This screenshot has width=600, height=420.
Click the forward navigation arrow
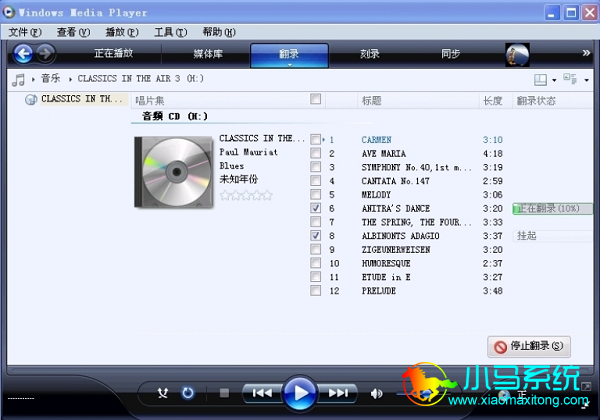pos(46,54)
